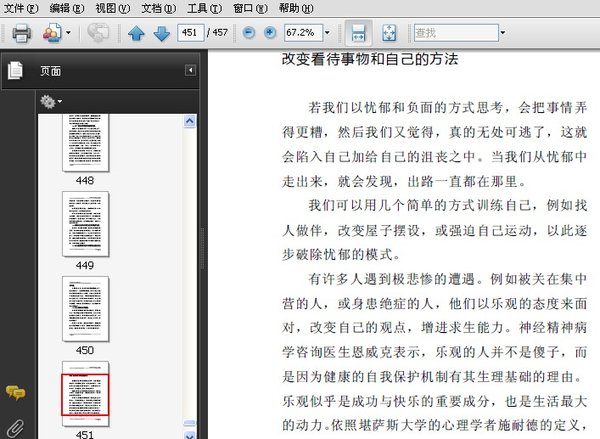Viewport: 600px width, 439px height.
Task: Go to next page with down arrow
Action: (162, 33)
